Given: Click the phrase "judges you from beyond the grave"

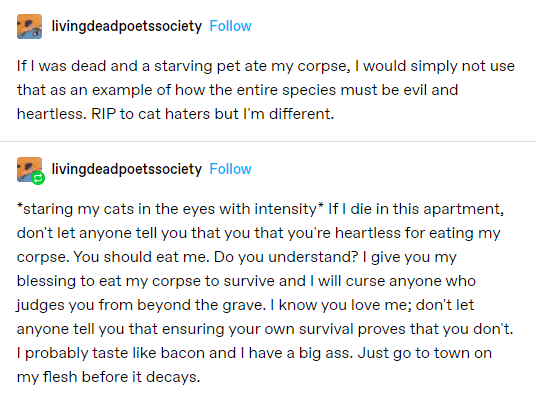Looking at the screenshot, I should [140, 305].
